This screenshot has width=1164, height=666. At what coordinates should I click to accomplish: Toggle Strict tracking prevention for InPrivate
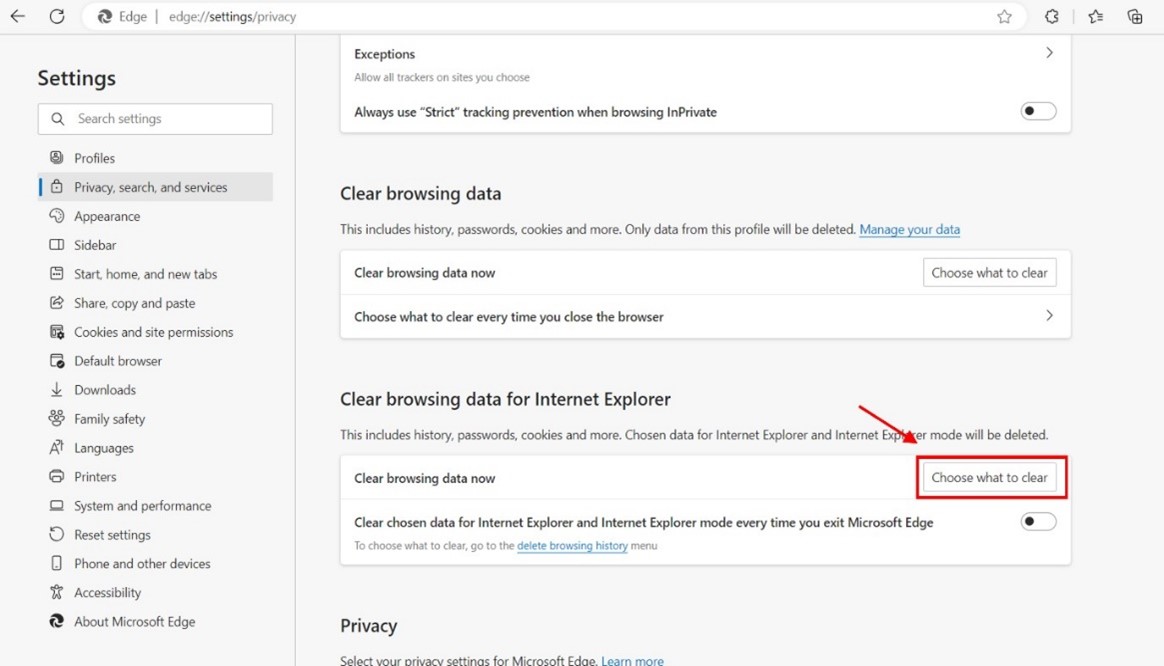(1038, 111)
